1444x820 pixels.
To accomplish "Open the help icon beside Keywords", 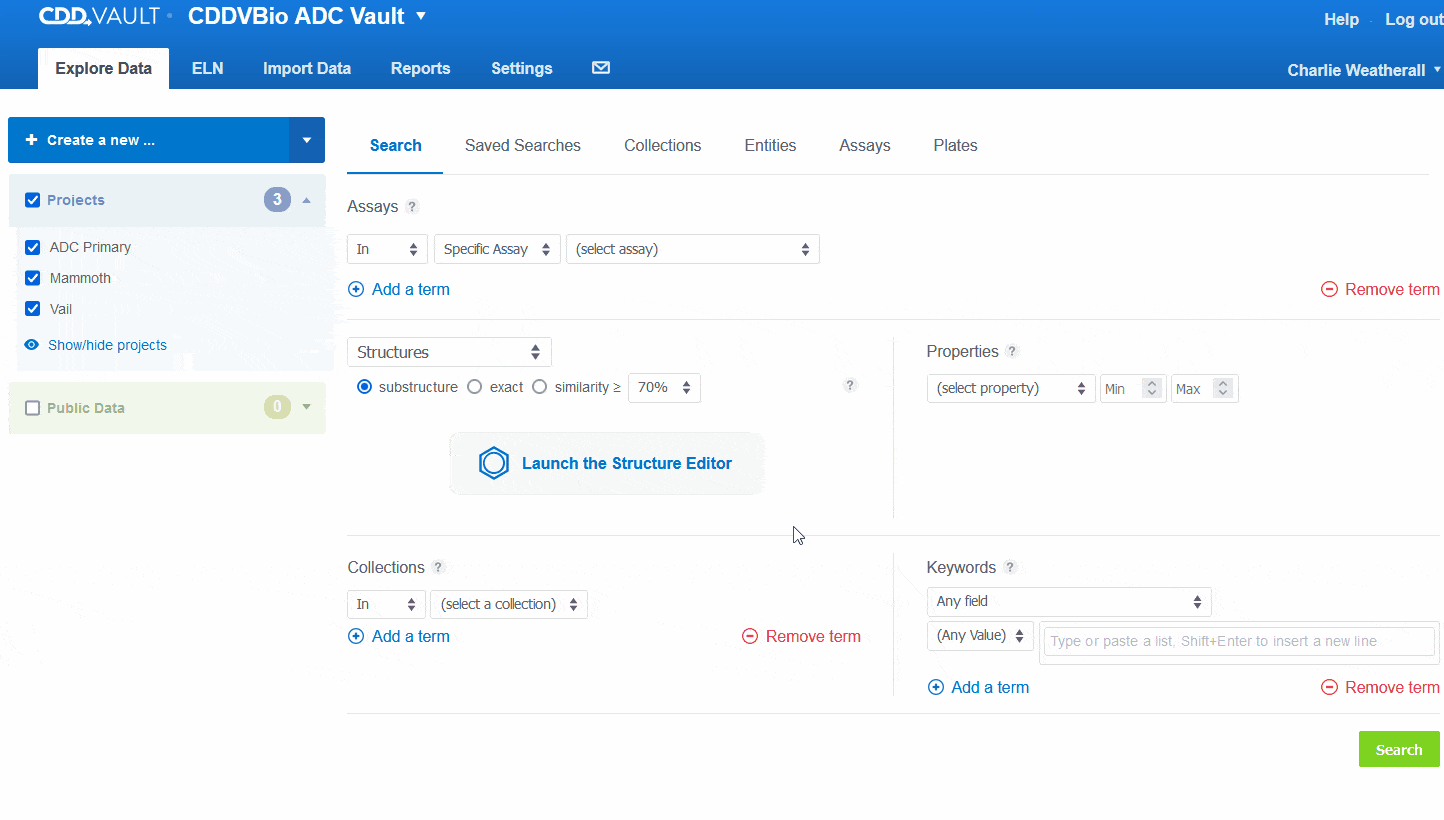I will [x=1010, y=567].
